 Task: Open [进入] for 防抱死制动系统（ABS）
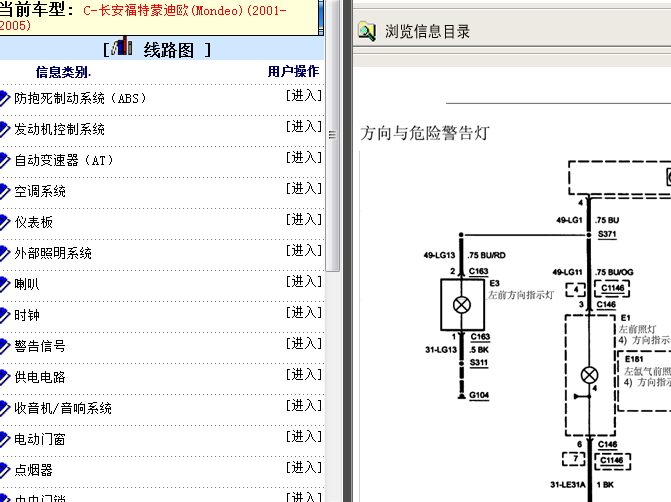304,95
